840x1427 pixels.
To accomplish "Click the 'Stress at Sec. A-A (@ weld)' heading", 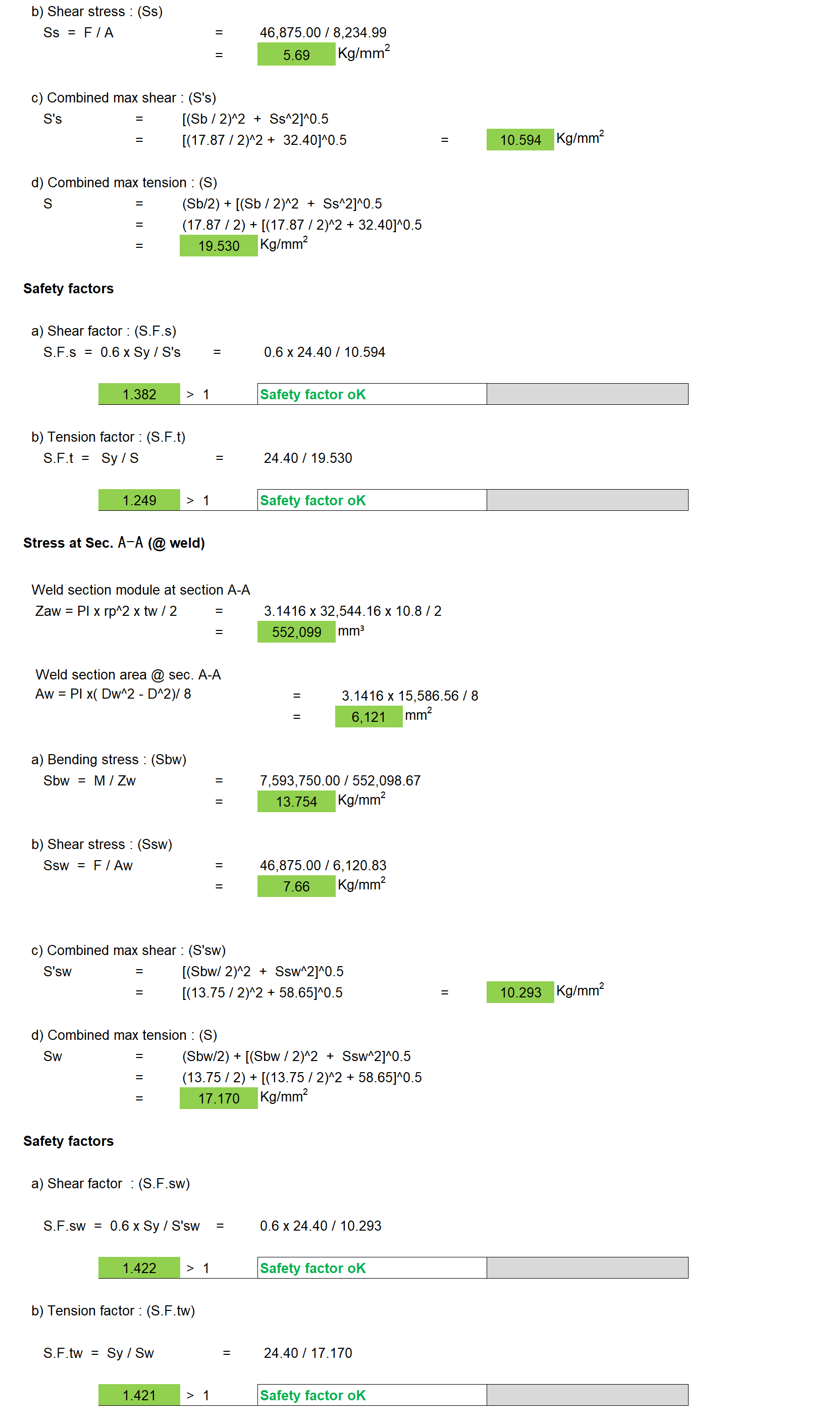I will coord(114,543).
